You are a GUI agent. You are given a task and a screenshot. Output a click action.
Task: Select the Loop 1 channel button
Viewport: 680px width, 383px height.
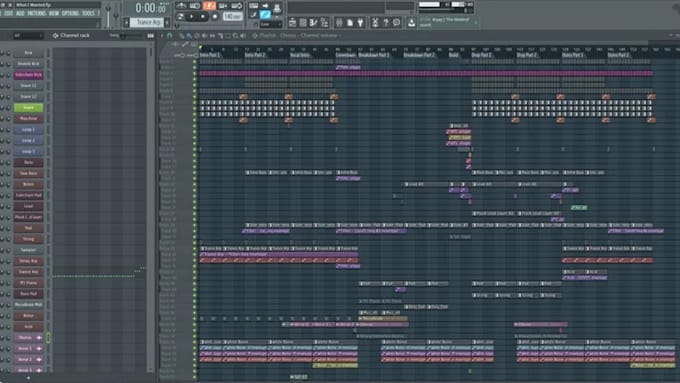point(28,130)
